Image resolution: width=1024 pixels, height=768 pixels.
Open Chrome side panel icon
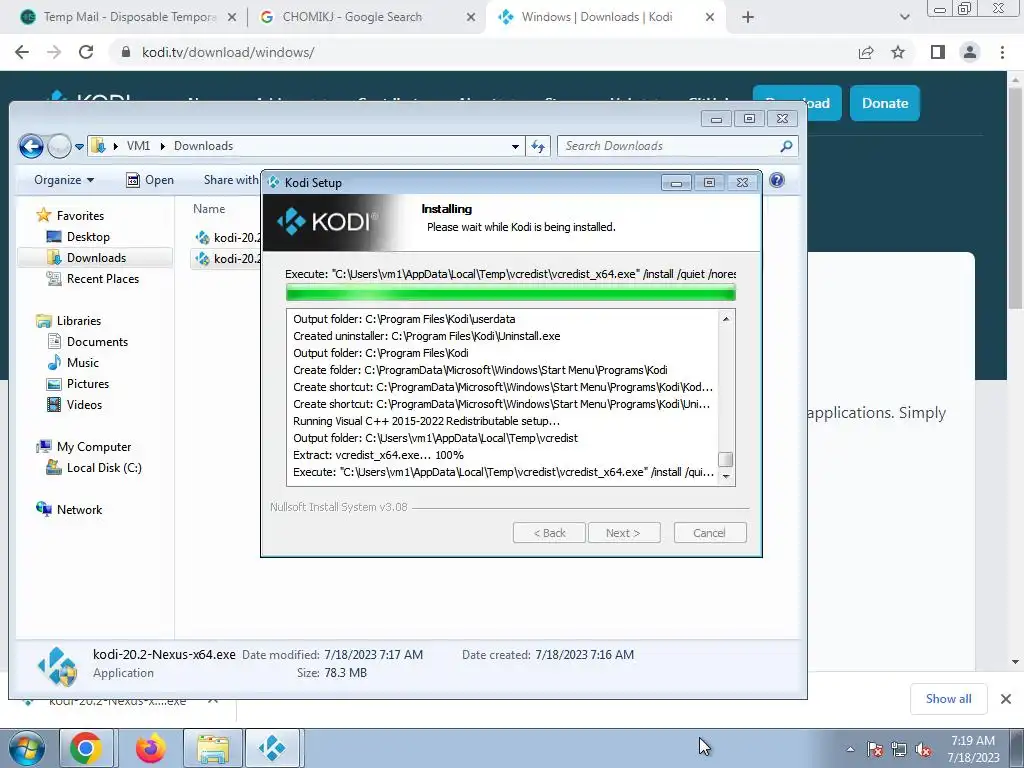pos(938,52)
